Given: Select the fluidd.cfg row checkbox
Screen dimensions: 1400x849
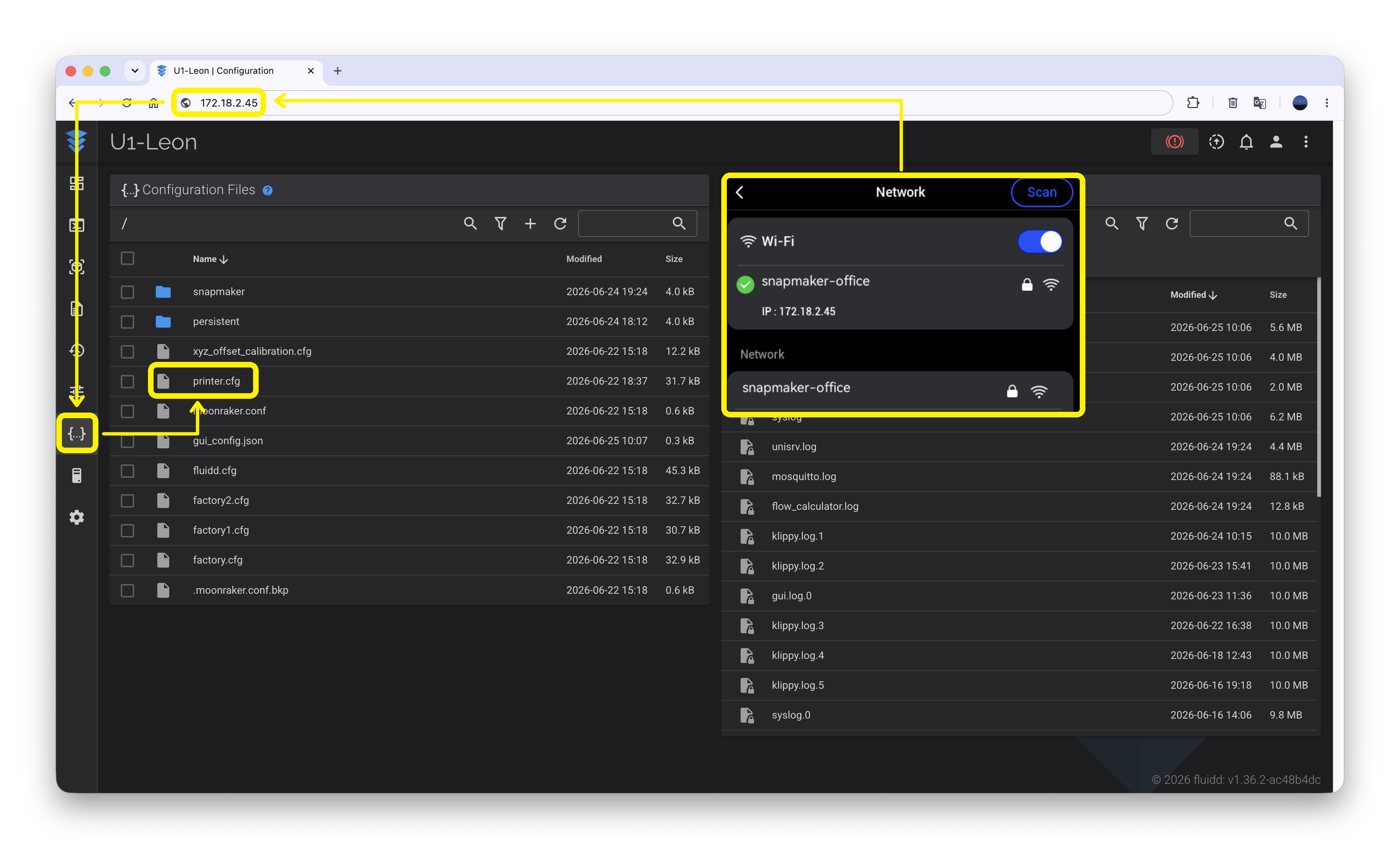Looking at the screenshot, I should (x=127, y=471).
